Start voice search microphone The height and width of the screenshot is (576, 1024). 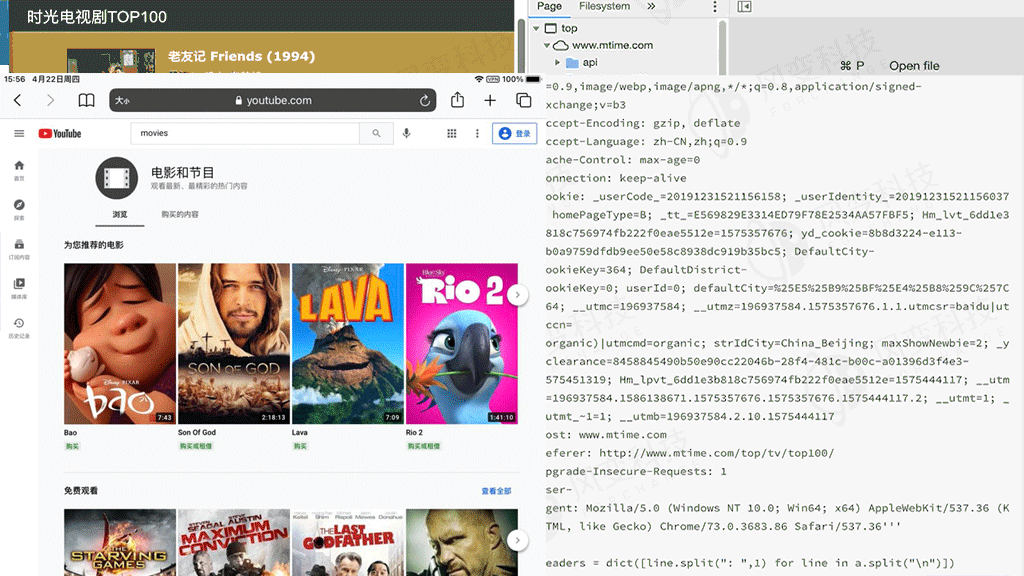pyautogui.click(x=406, y=133)
